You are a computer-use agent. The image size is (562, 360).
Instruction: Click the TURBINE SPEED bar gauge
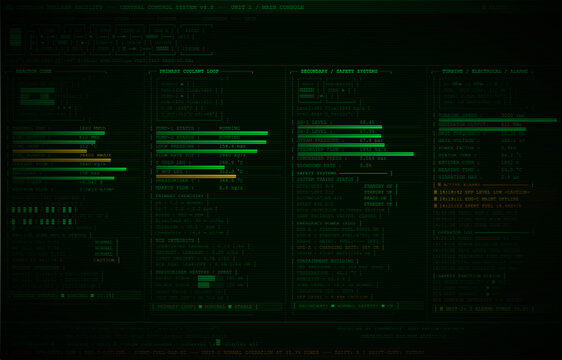498,120
